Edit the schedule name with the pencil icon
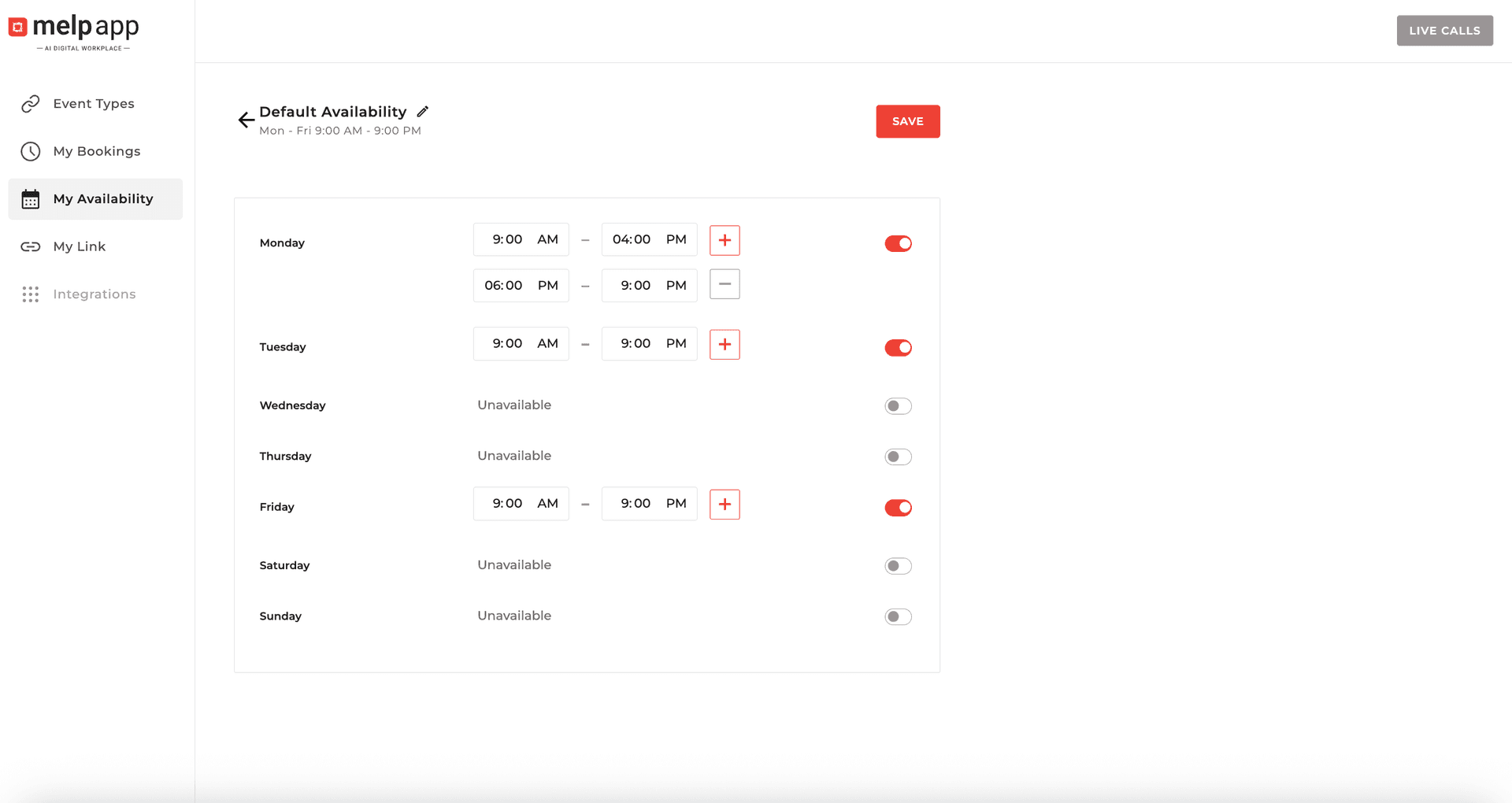1512x803 pixels. point(424,111)
